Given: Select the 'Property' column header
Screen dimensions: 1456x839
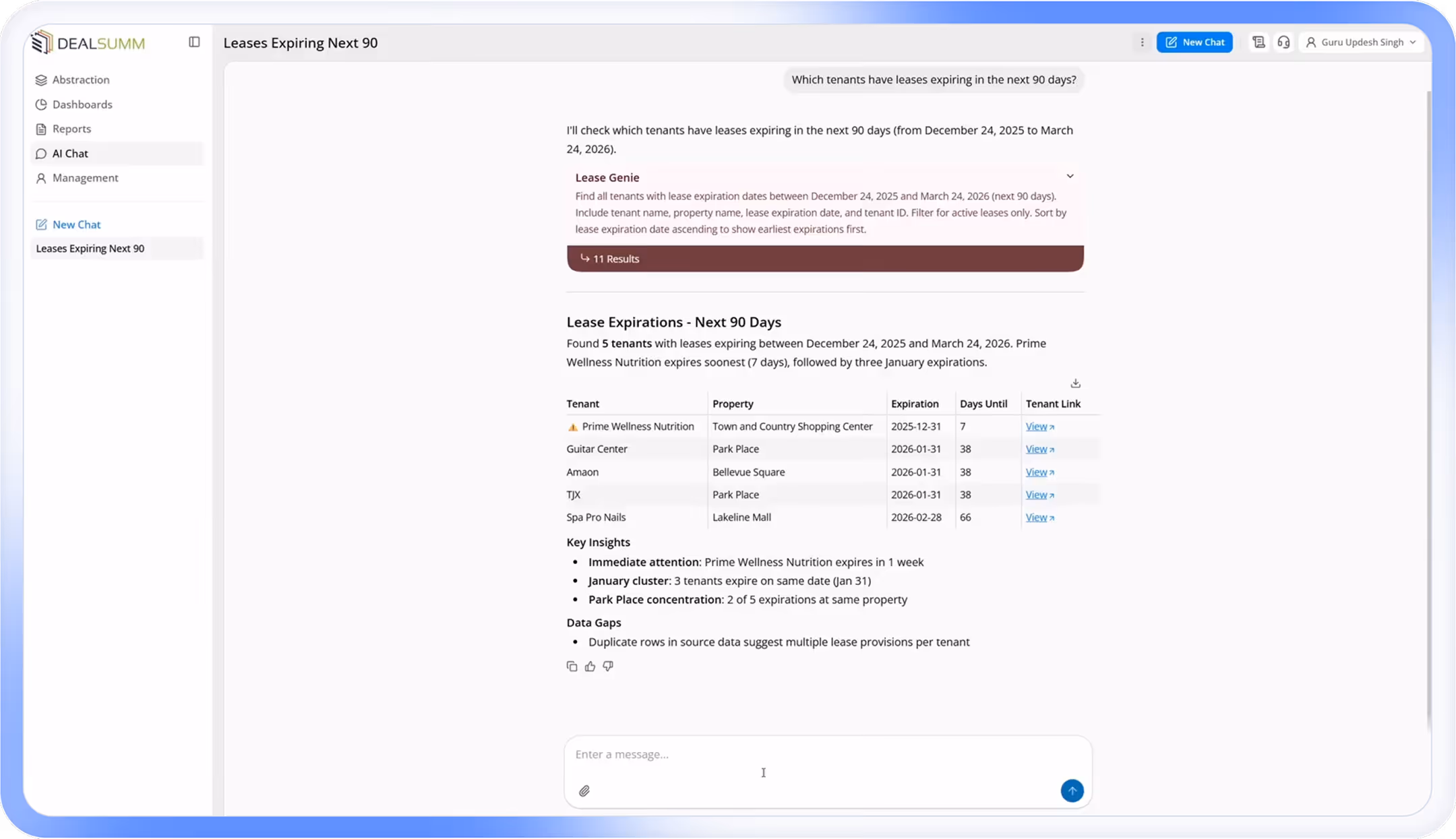Looking at the screenshot, I should coord(733,404).
